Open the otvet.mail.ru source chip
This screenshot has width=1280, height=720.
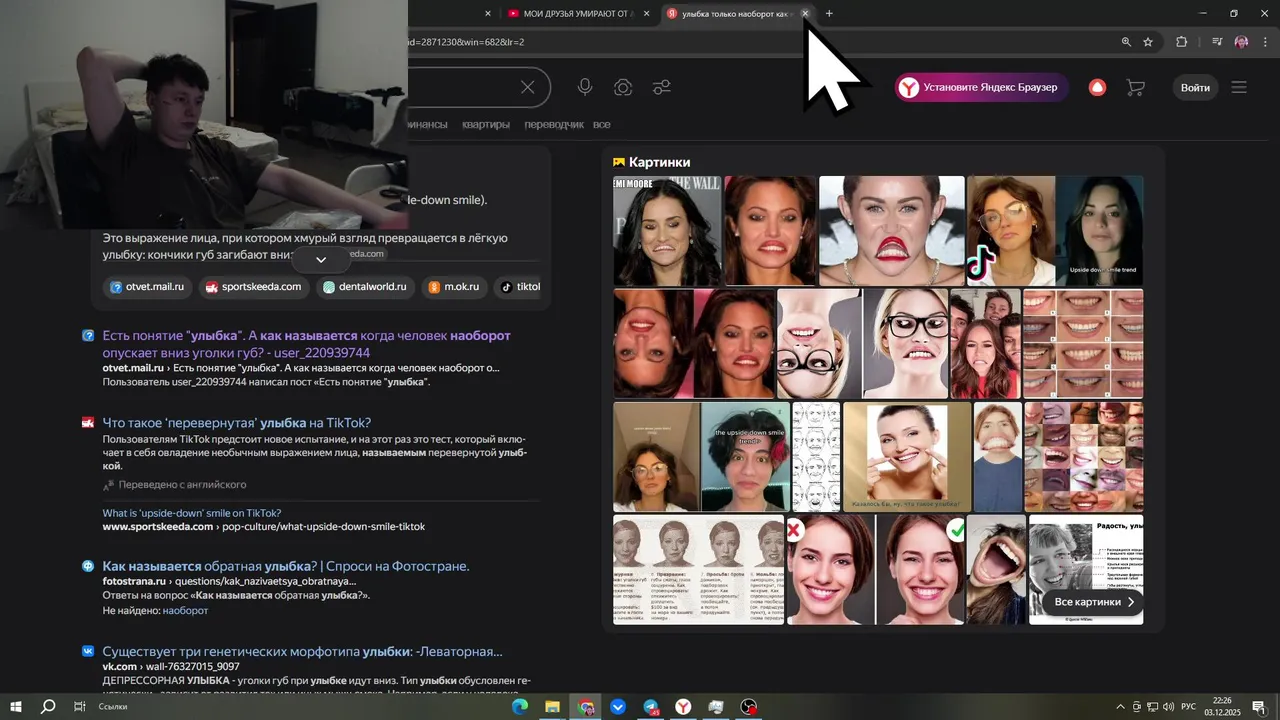pyautogui.click(x=147, y=286)
